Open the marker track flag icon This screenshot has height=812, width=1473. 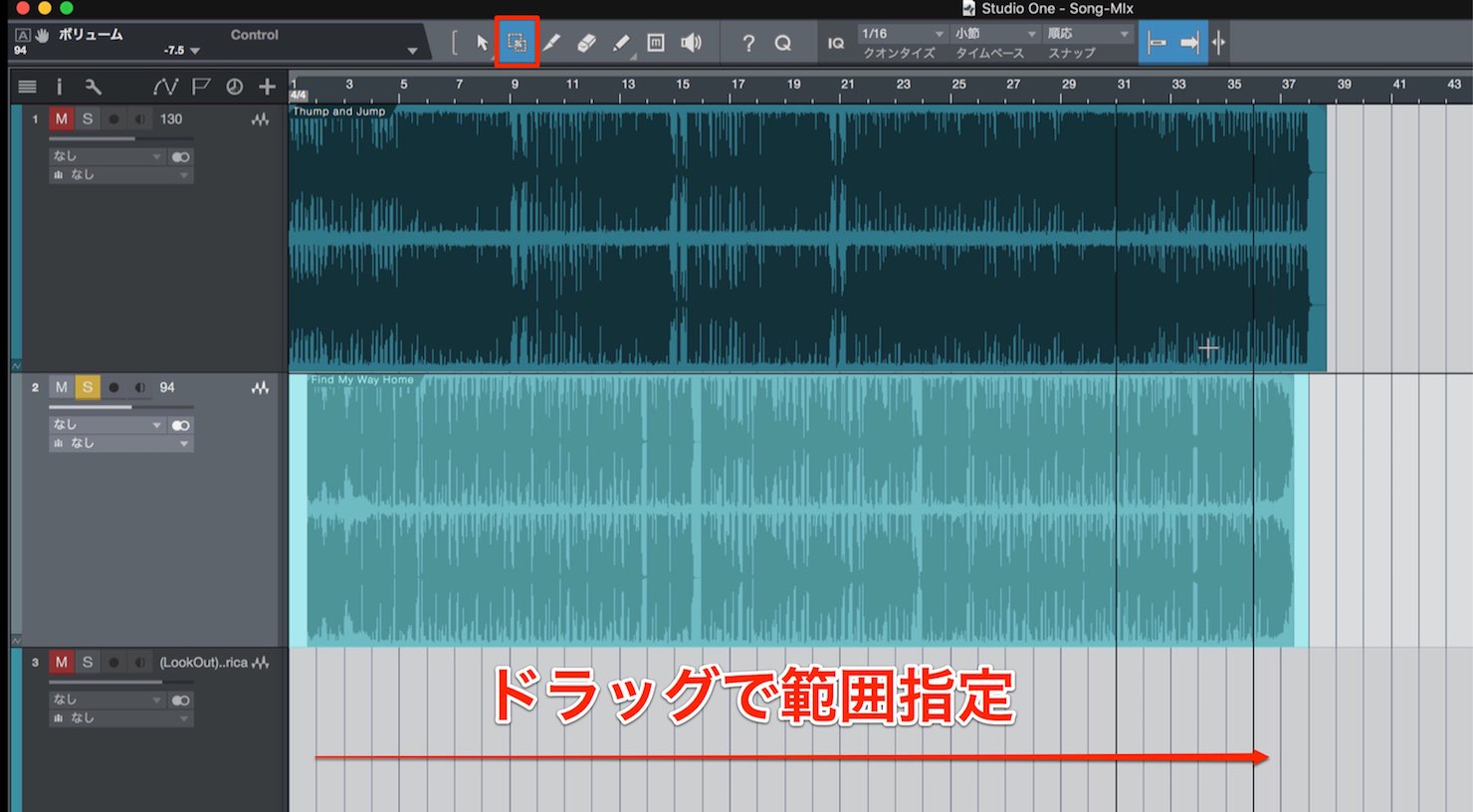tap(201, 87)
